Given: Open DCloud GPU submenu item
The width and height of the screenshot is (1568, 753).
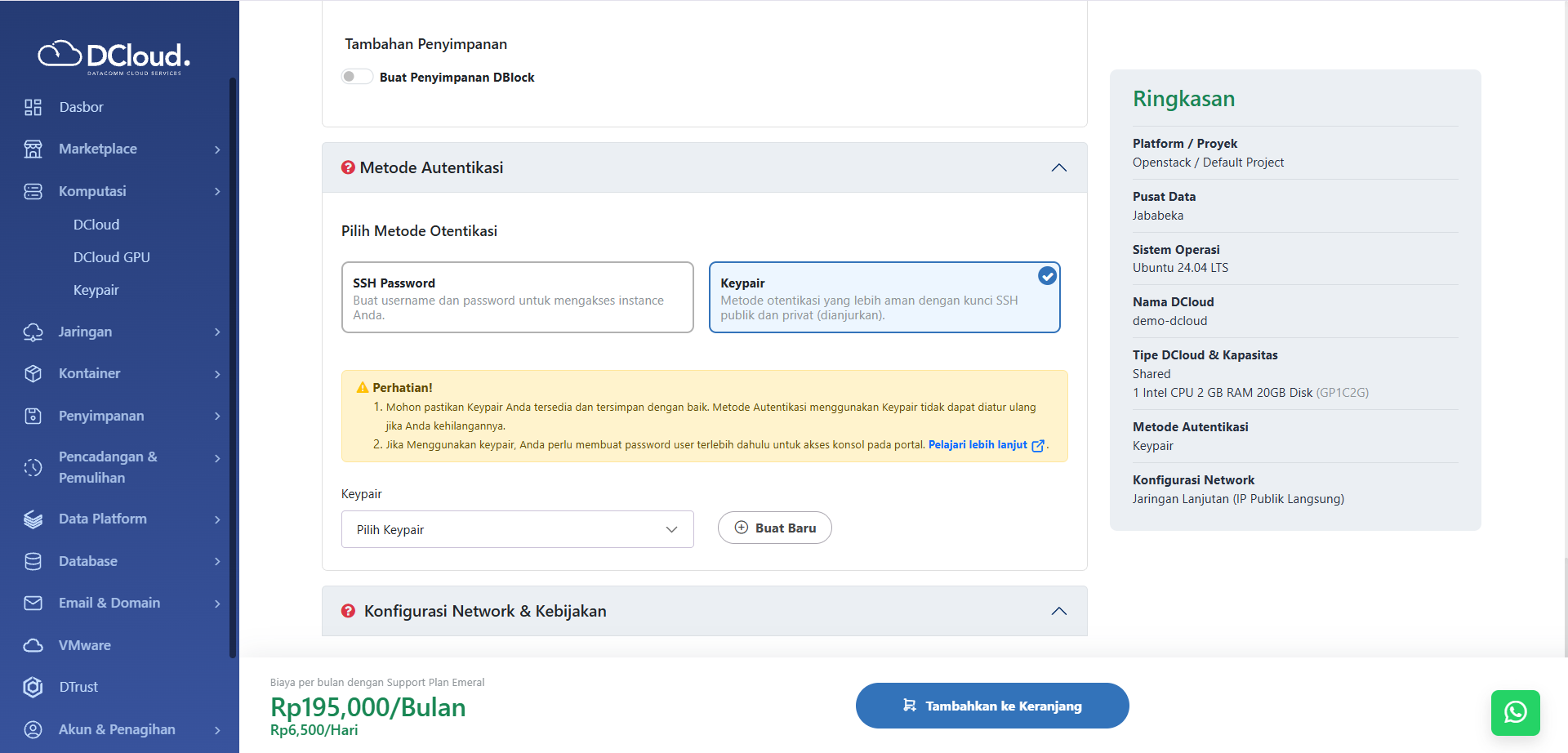Looking at the screenshot, I should (112, 257).
